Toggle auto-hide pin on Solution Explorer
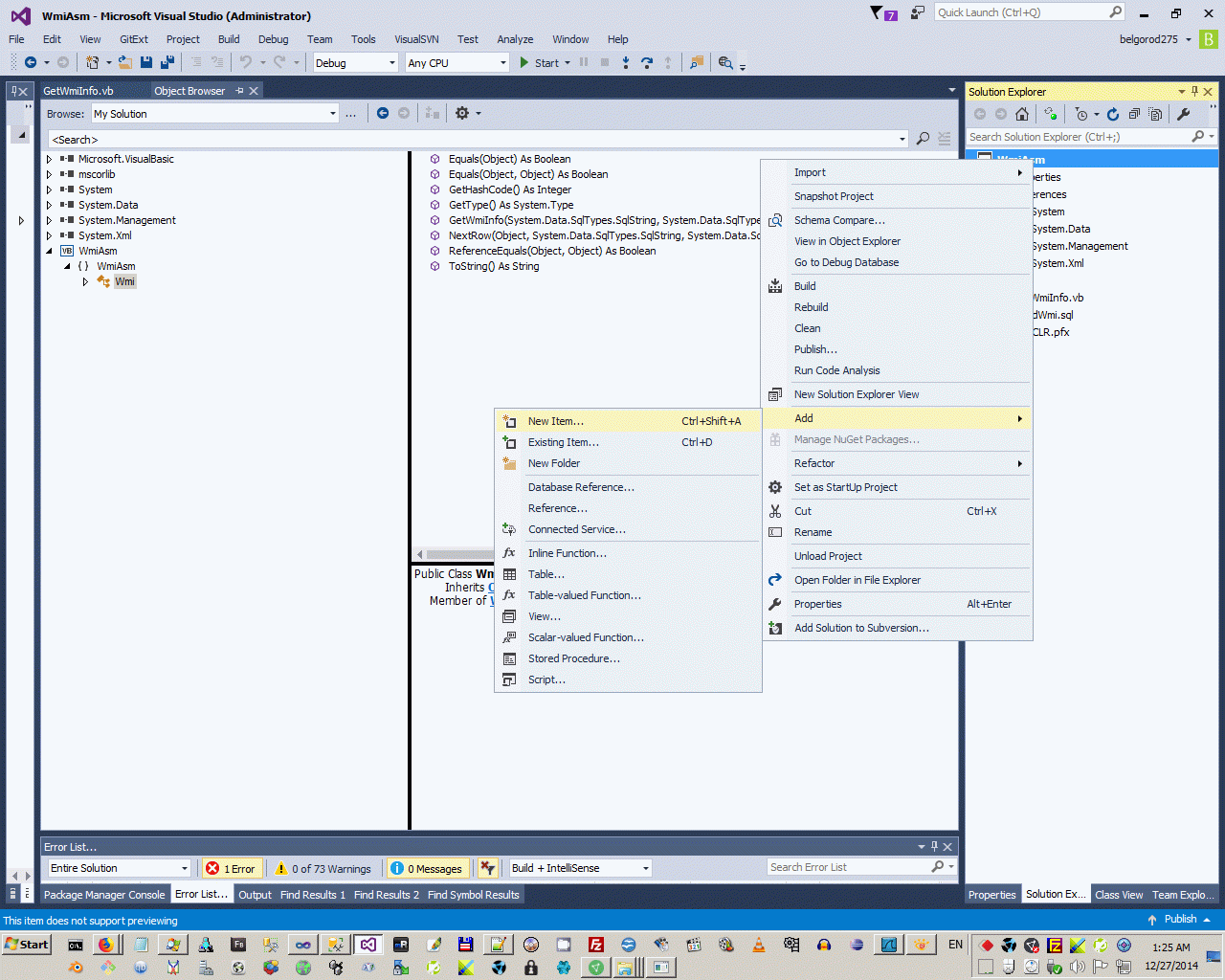Screen dimensions: 1225x980 click(x=1194, y=92)
